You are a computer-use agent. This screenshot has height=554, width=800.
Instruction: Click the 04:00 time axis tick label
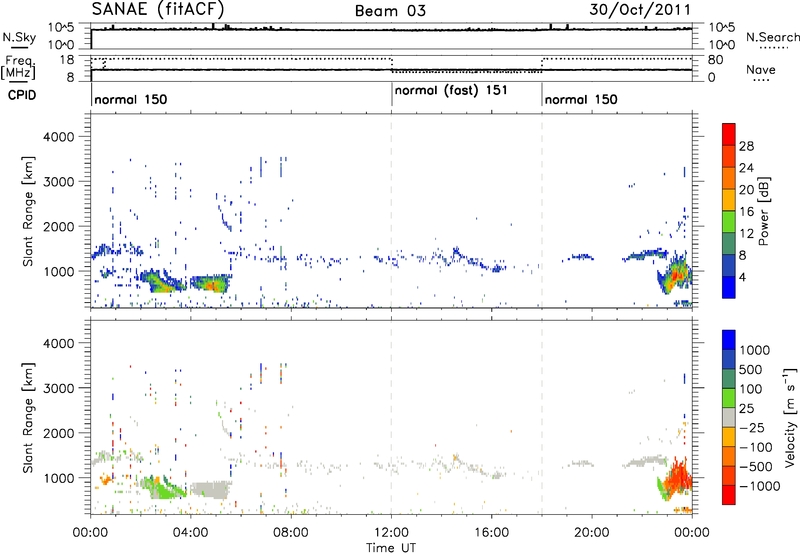(191, 532)
